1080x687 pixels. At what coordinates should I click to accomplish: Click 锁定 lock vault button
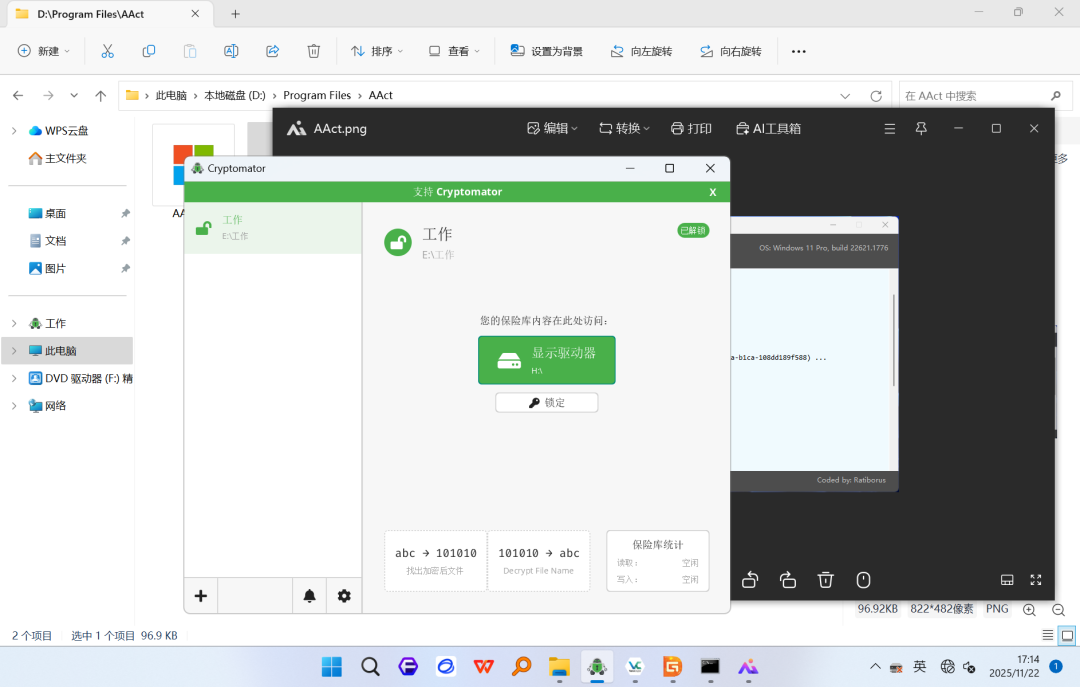(x=546, y=402)
